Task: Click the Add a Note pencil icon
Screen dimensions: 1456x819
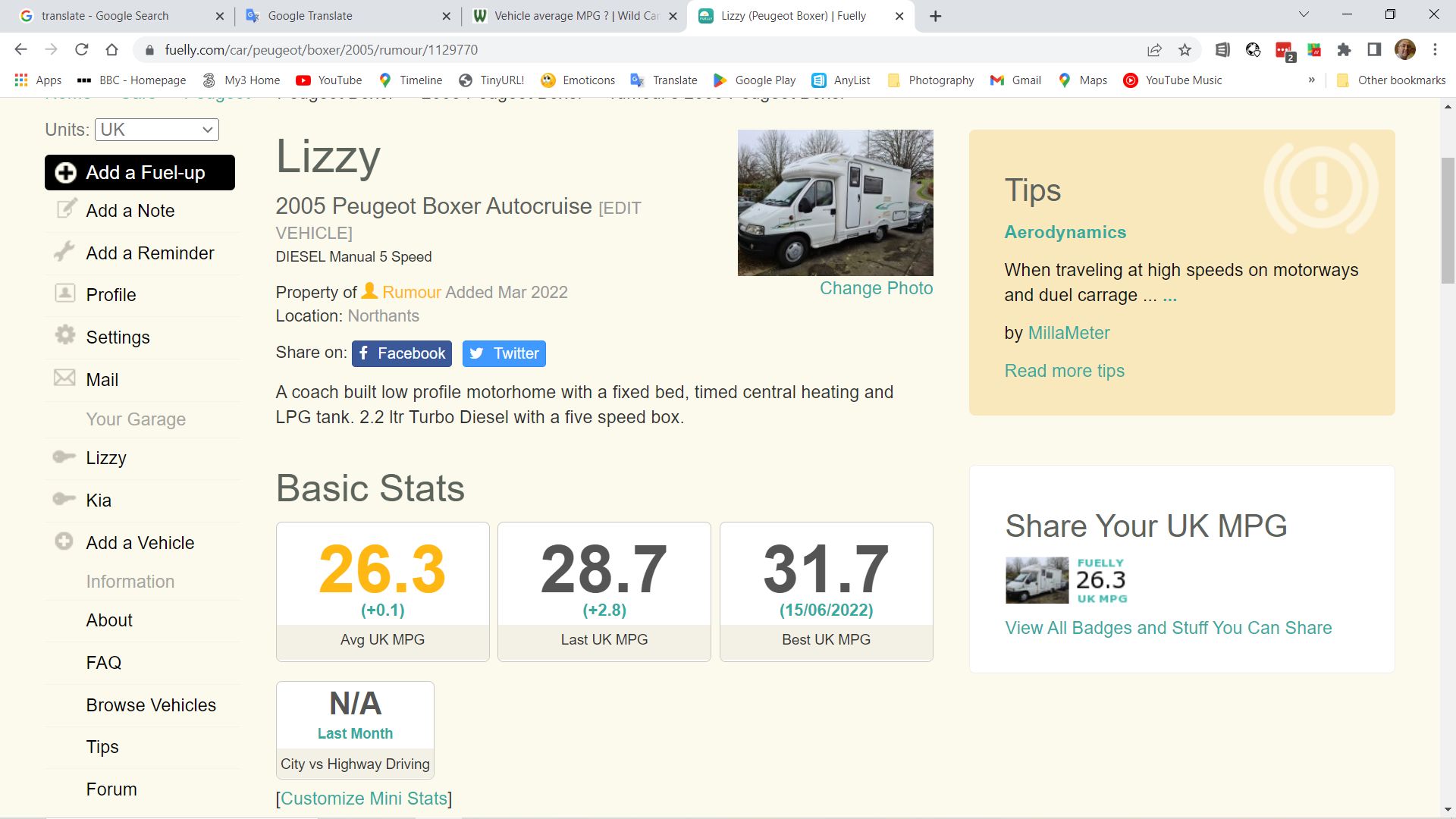Action: [66, 209]
